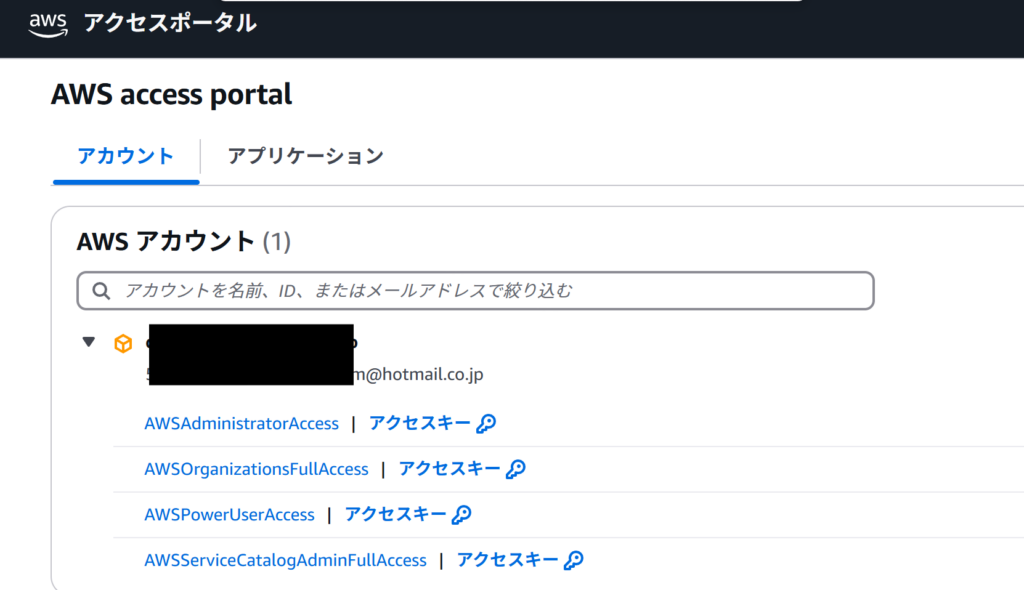Switch to the アカウント tab
1024x590 pixels.
coord(125,156)
